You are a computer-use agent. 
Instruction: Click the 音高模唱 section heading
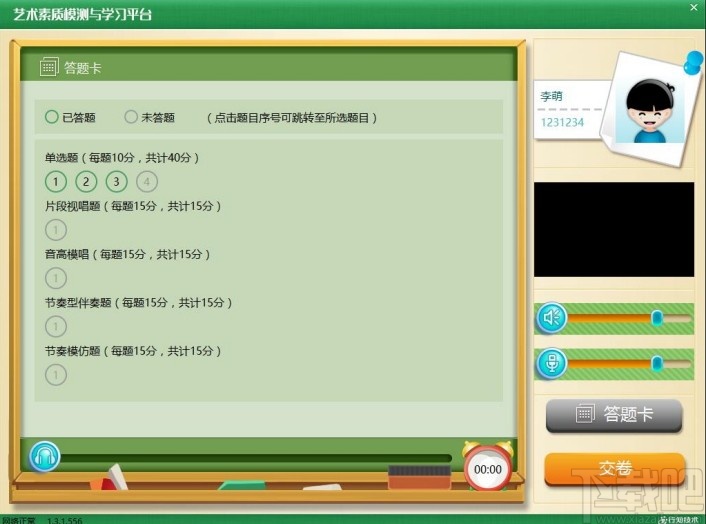click(x=127, y=254)
